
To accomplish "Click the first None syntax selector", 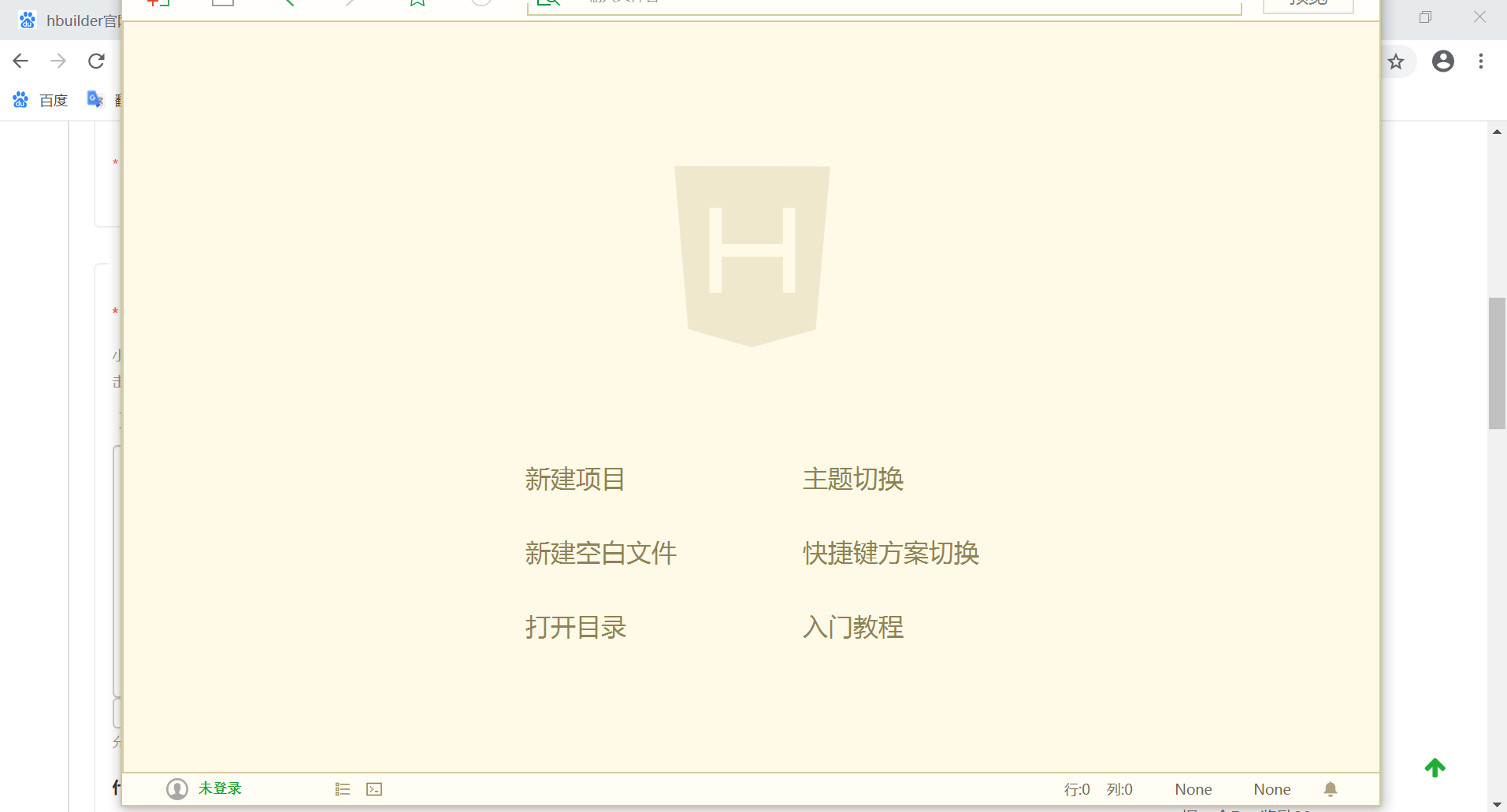I will coord(1193,789).
